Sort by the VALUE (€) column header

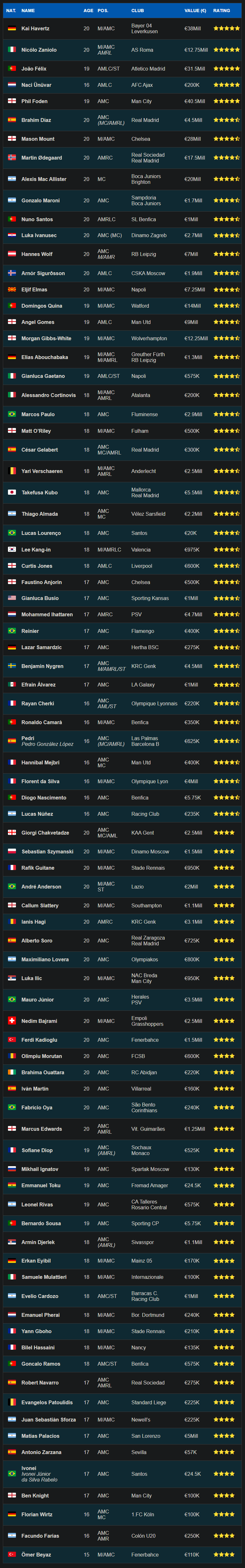(x=195, y=10)
